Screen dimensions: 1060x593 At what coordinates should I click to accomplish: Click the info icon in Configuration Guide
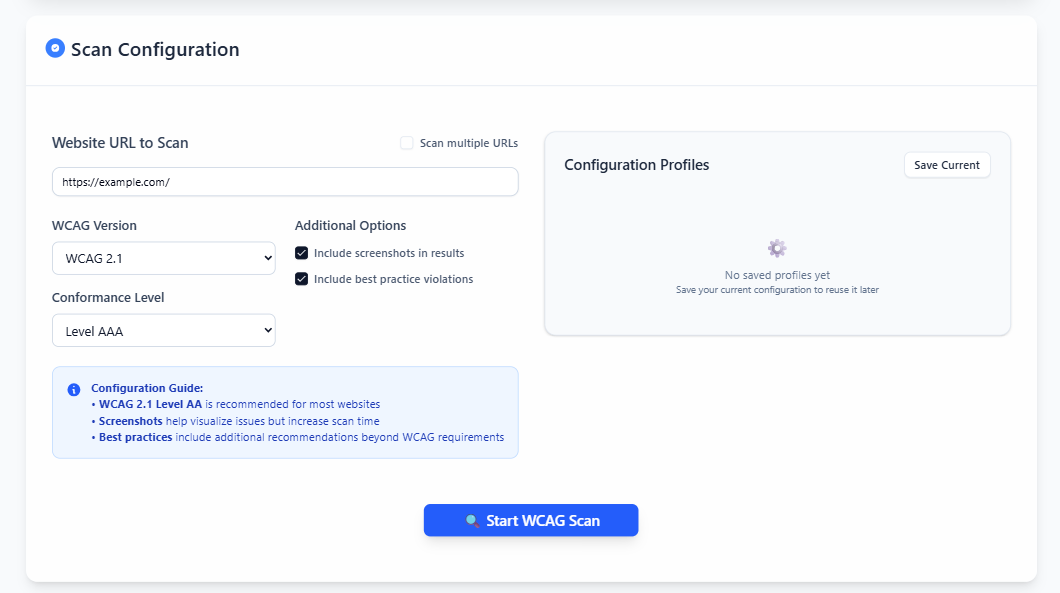[x=74, y=389]
